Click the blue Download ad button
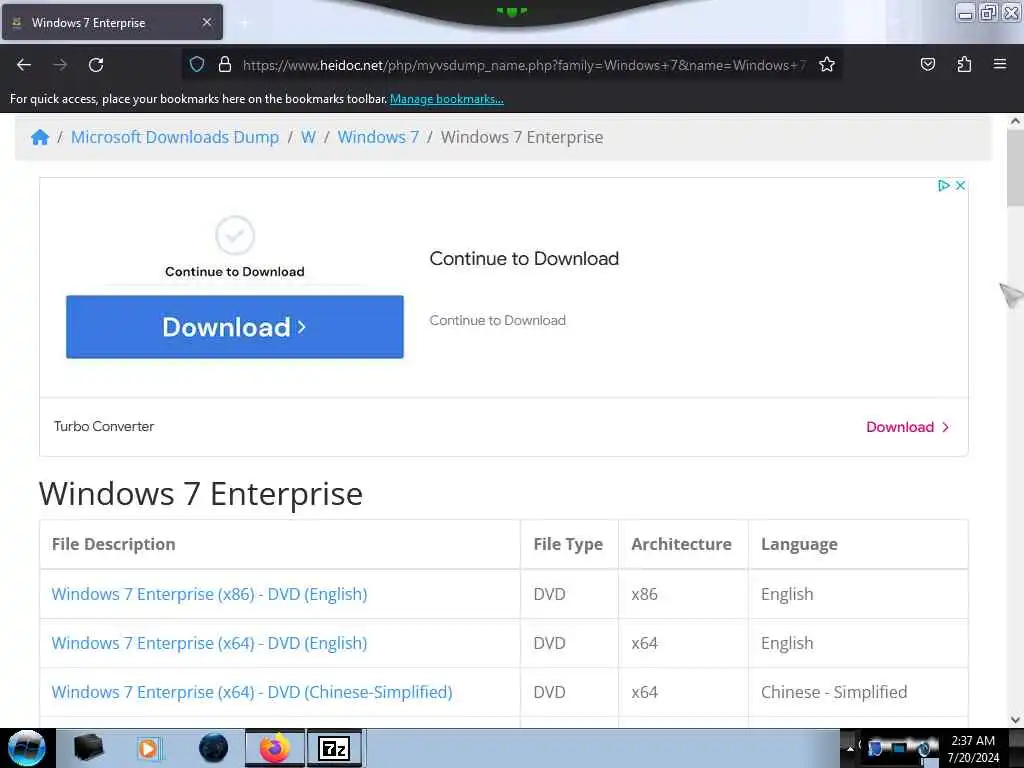Viewport: 1024px width, 768px height. pos(234,327)
